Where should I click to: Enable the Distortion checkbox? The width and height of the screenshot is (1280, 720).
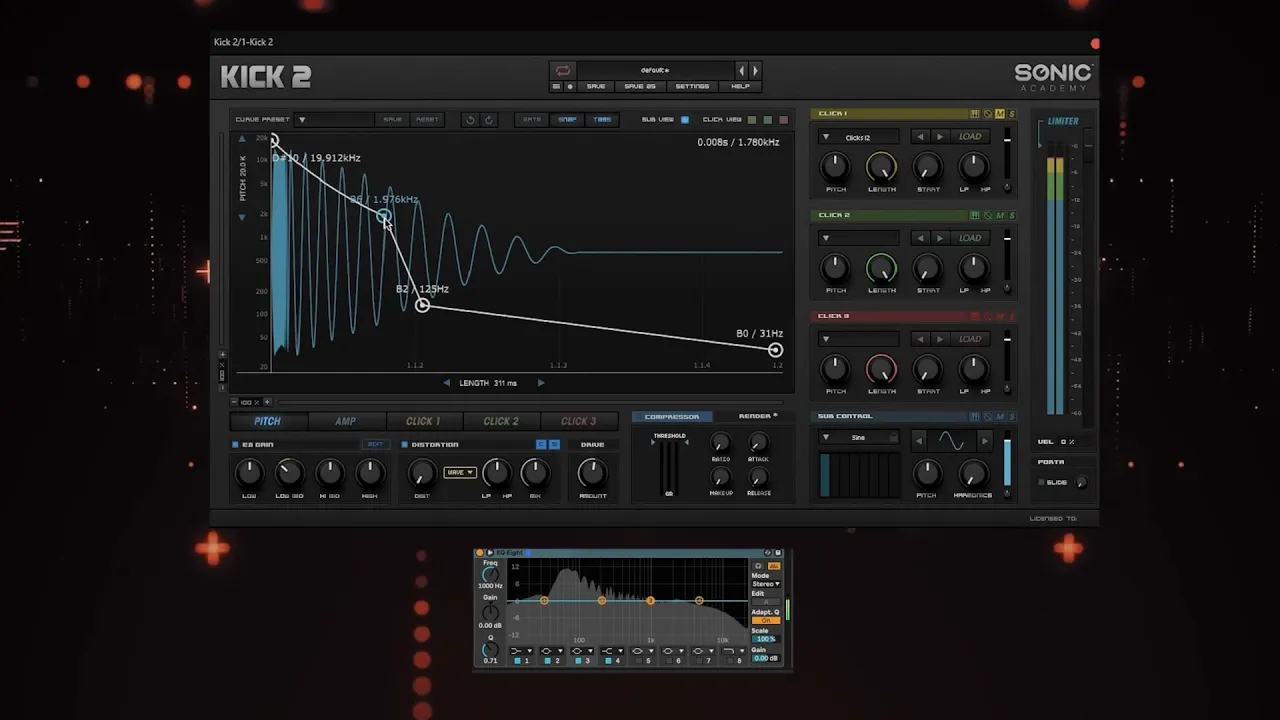tap(404, 444)
